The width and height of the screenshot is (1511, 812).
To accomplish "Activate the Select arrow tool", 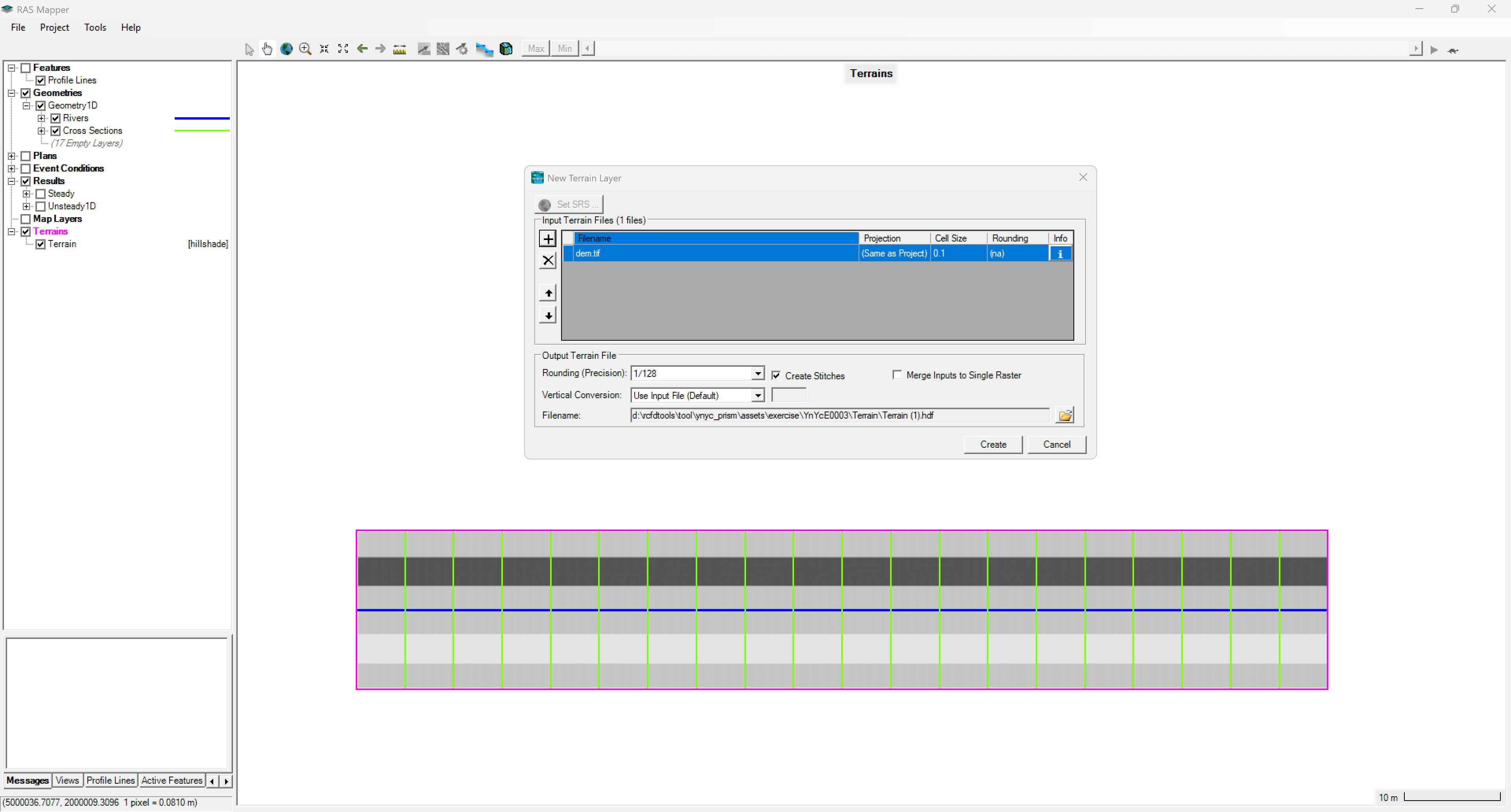I will tap(249, 49).
